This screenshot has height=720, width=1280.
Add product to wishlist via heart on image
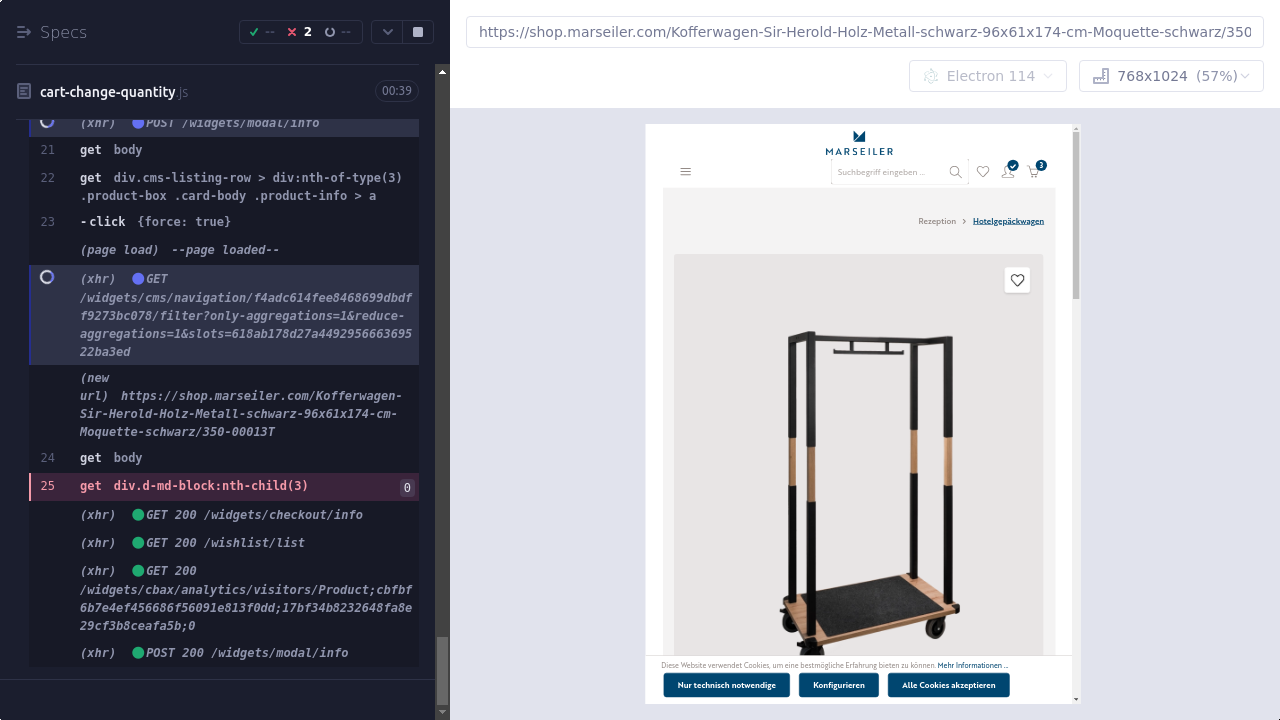coord(1017,281)
